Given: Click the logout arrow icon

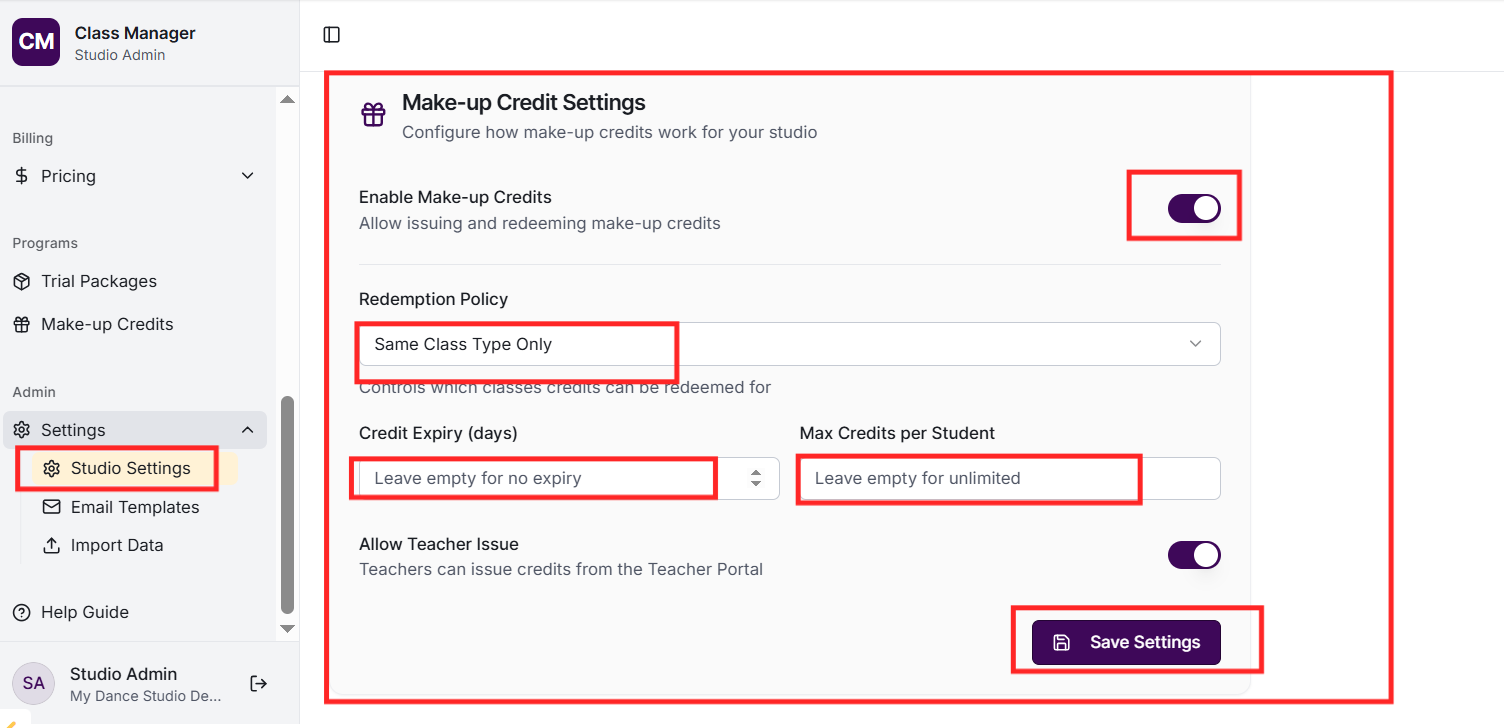Looking at the screenshot, I should 258,683.
